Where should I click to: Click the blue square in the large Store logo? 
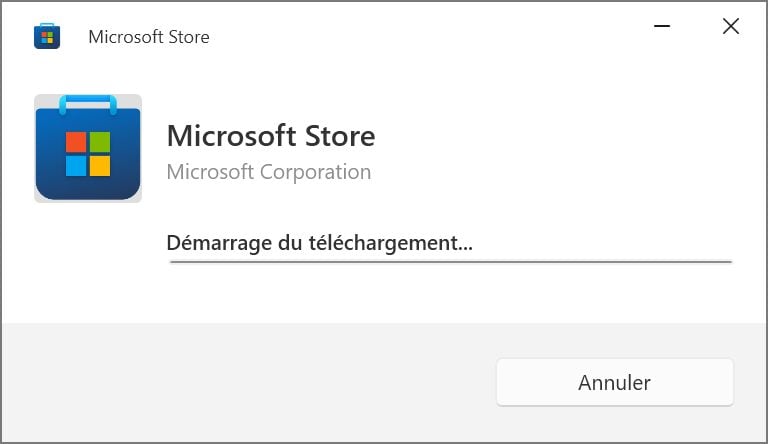[x=76, y=165]
